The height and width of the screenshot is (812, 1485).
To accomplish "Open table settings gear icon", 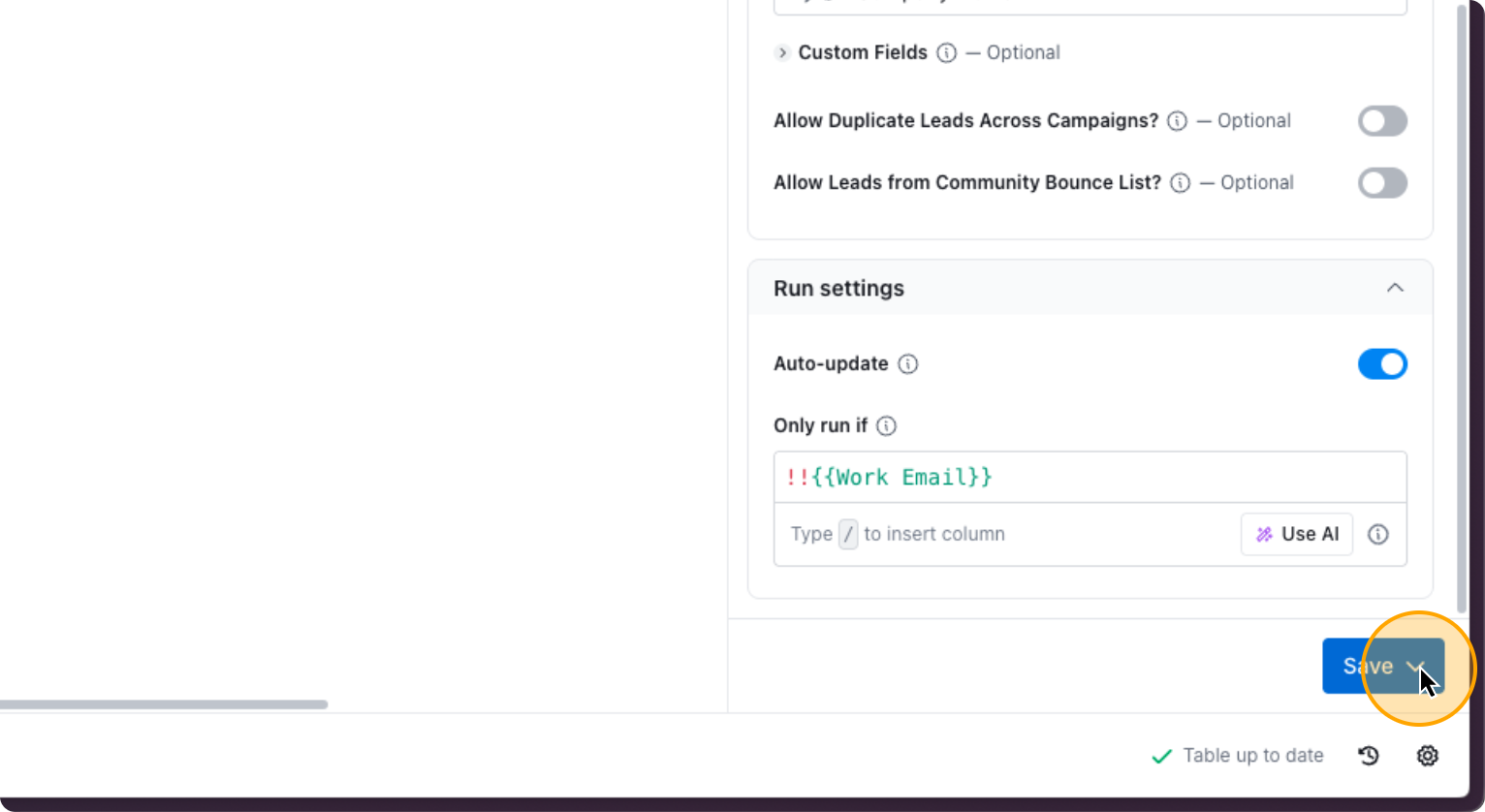I will pos(1427,756).
